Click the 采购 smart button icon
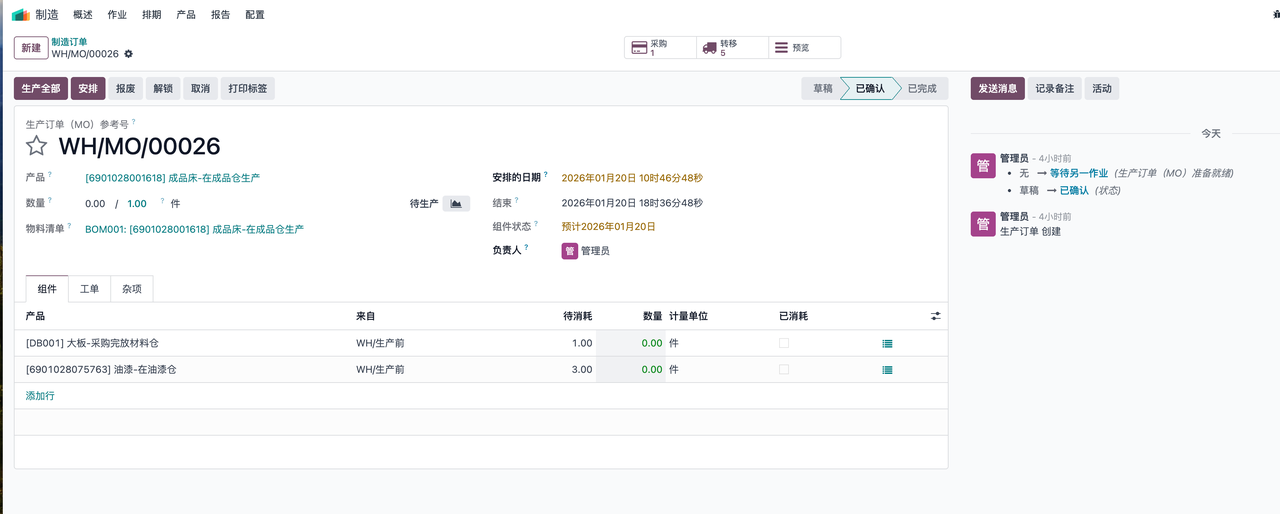 pyautogui.click(x=639, y=48)
